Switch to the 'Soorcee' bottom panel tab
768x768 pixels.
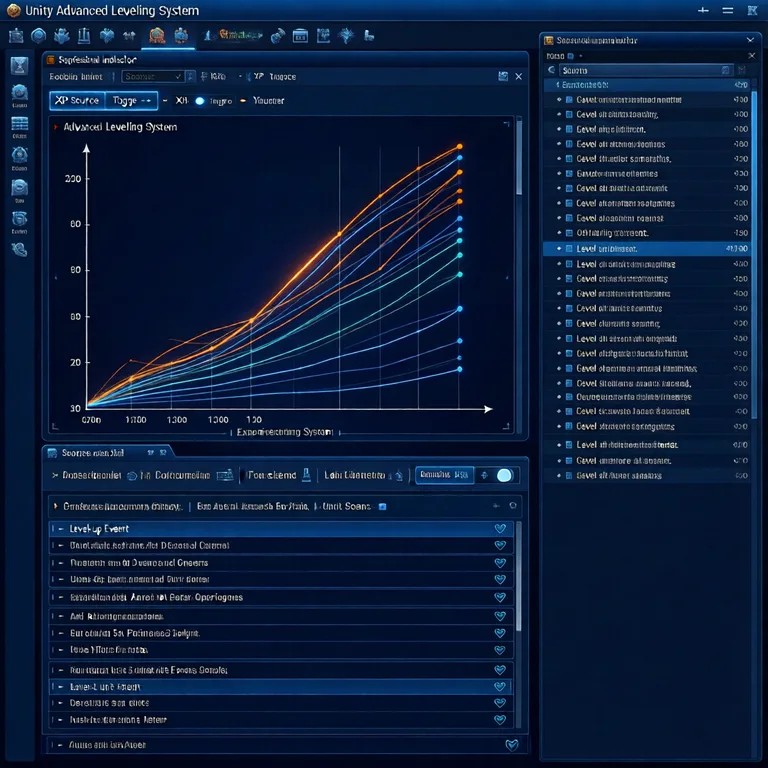point(93,453)
